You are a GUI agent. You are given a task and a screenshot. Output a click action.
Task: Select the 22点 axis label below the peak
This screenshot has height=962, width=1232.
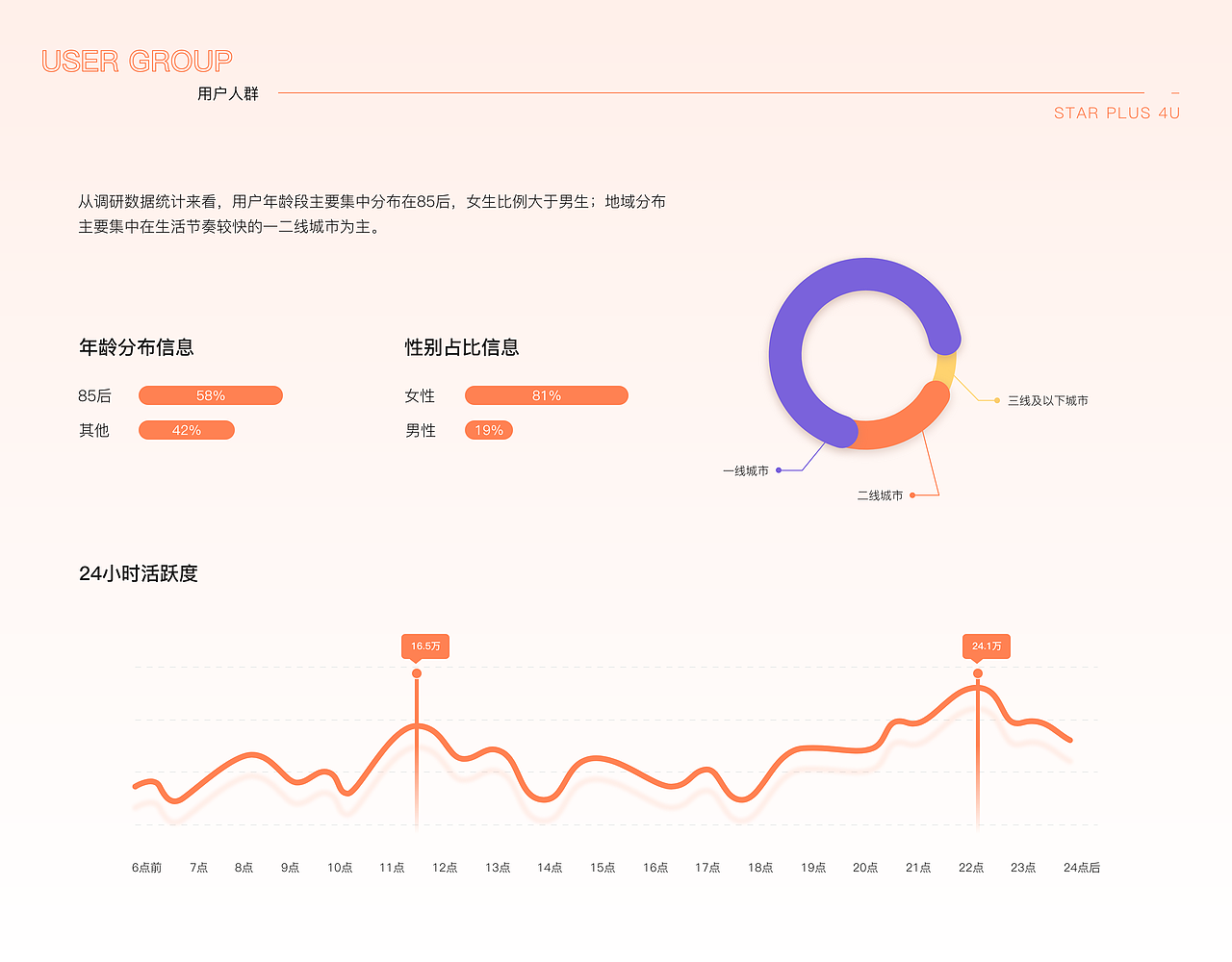pyautogui.click(x=971, y=867)
